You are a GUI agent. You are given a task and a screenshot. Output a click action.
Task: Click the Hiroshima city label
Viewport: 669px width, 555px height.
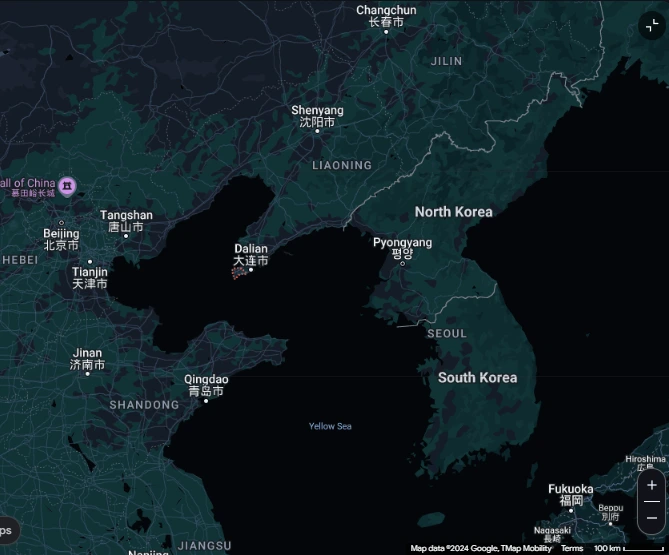click(645, 462)
